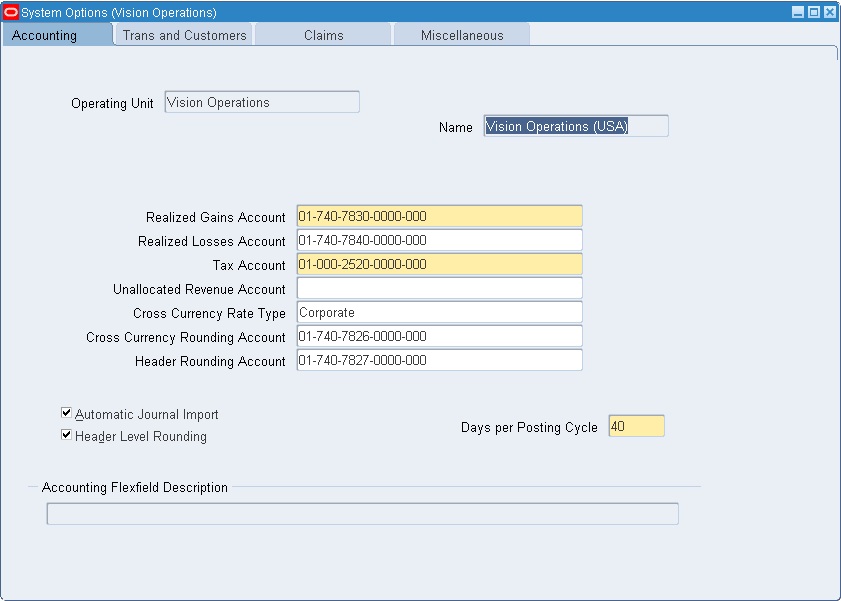Click the Accounting Flexfield Description heading
841x601 pixels.
point(135,487)
